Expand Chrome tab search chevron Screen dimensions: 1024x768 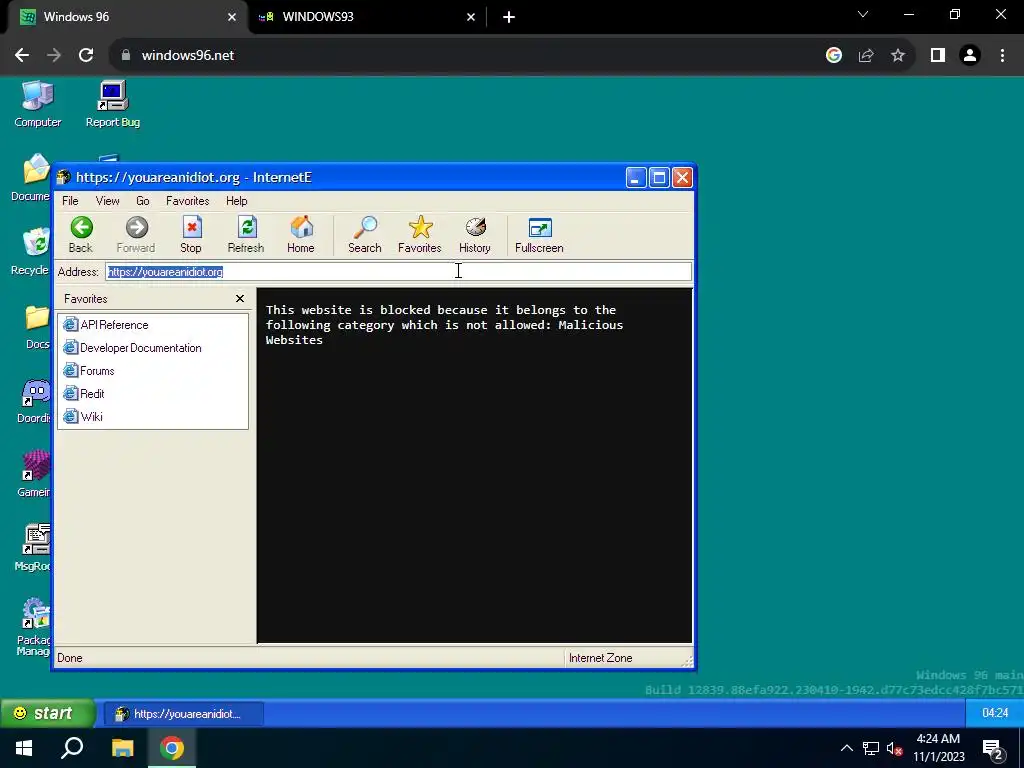coord(863,14)
